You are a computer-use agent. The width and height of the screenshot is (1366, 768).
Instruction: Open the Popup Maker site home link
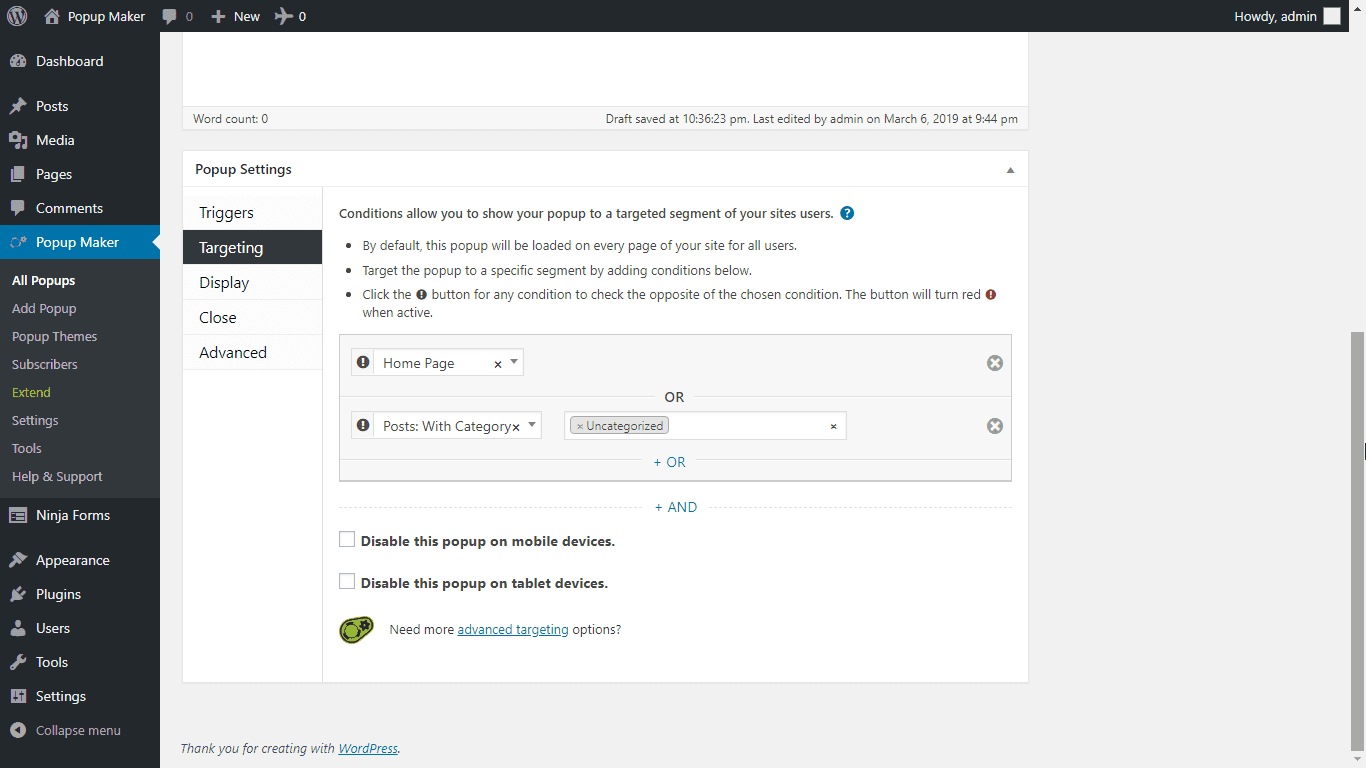[x=95, y=16]
